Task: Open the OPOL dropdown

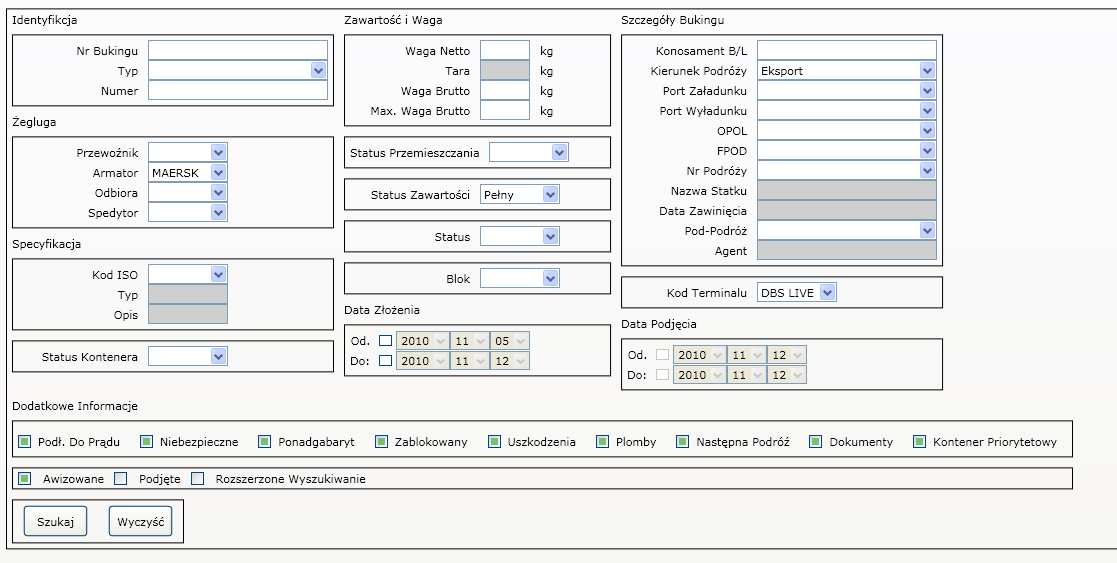Action: point(846,130)
